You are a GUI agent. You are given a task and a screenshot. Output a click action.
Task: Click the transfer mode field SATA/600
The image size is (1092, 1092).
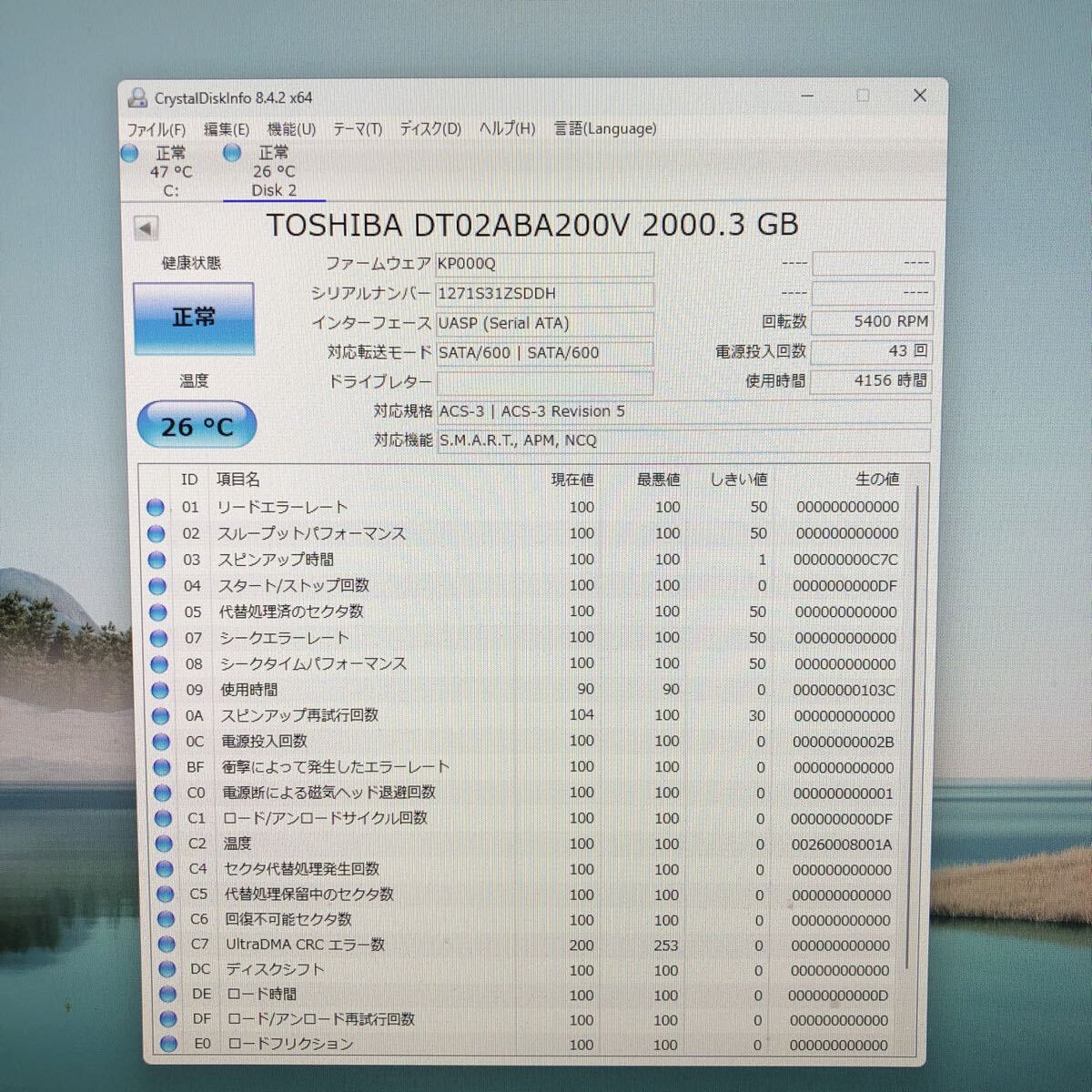click(544, 353)
